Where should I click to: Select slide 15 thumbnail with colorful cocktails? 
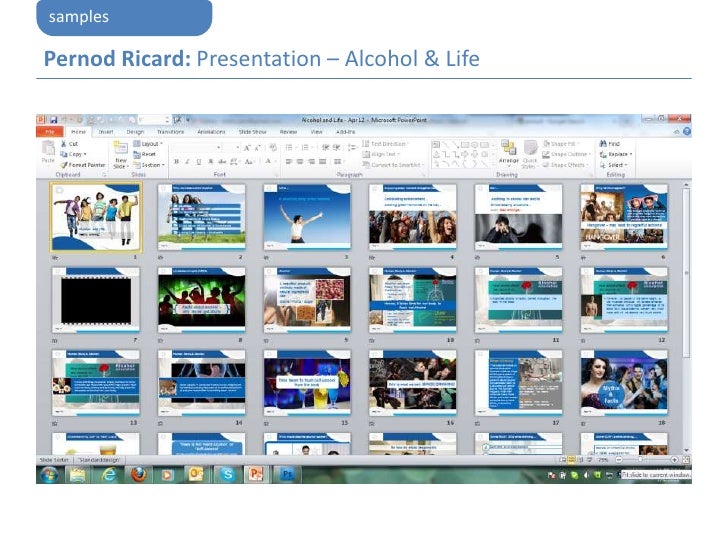coord(307,383)
